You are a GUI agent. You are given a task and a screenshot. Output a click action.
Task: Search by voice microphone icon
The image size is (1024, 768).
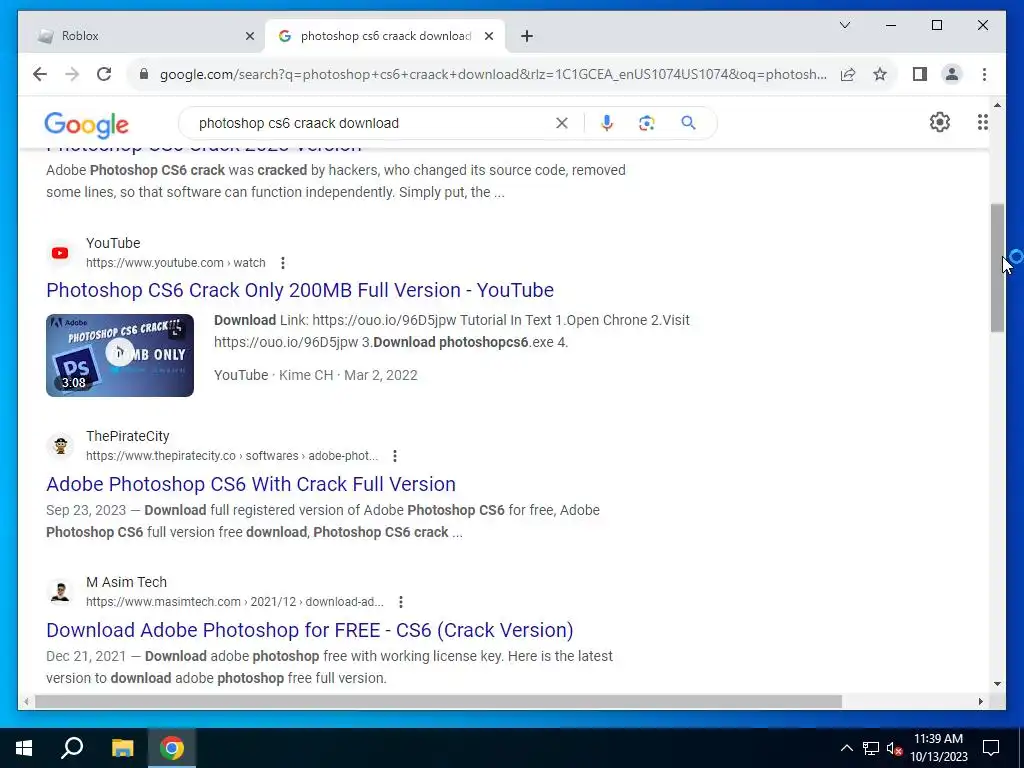607,123
